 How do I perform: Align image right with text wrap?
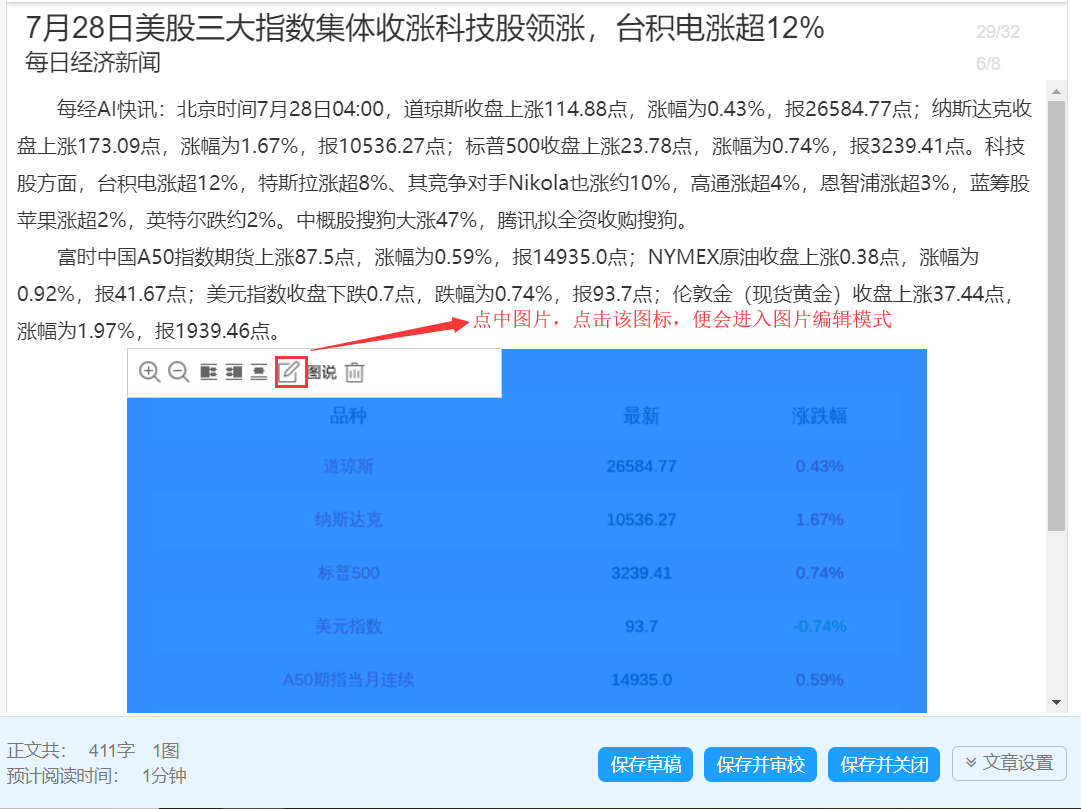pyautogui.click(x=234, y=372)
